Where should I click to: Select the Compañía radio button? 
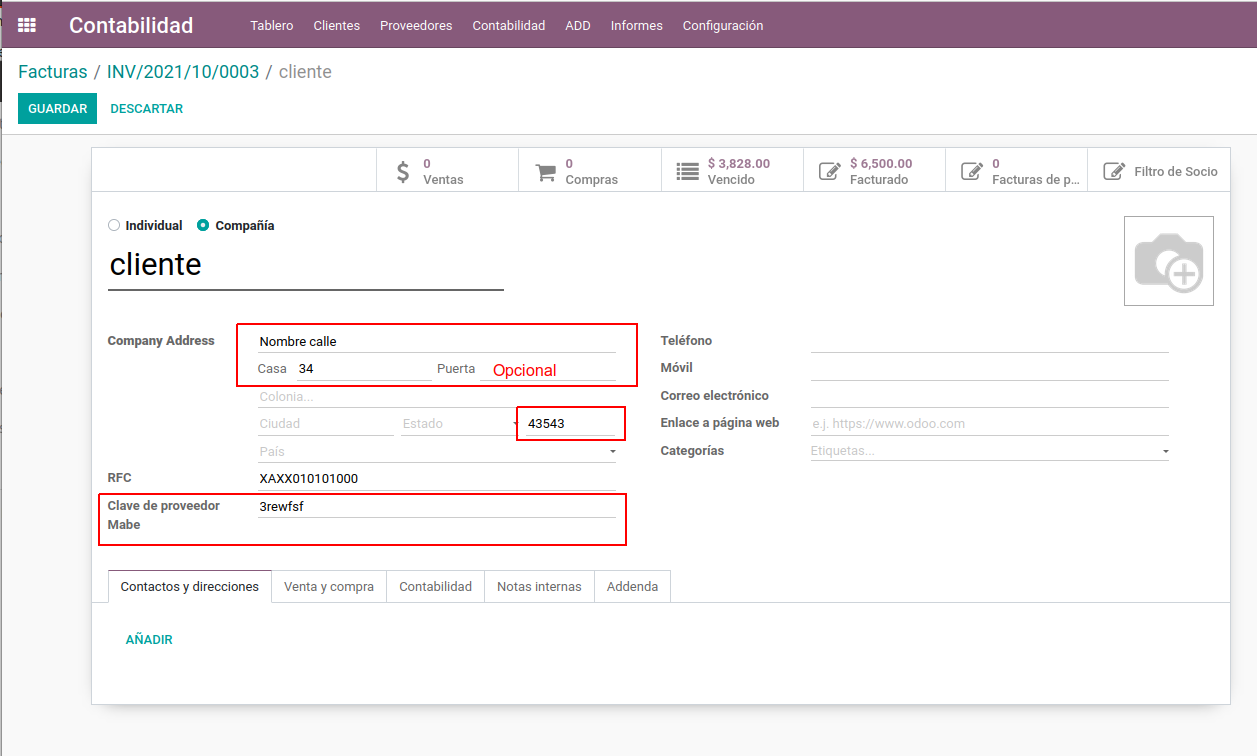click(x=204, y=226)
